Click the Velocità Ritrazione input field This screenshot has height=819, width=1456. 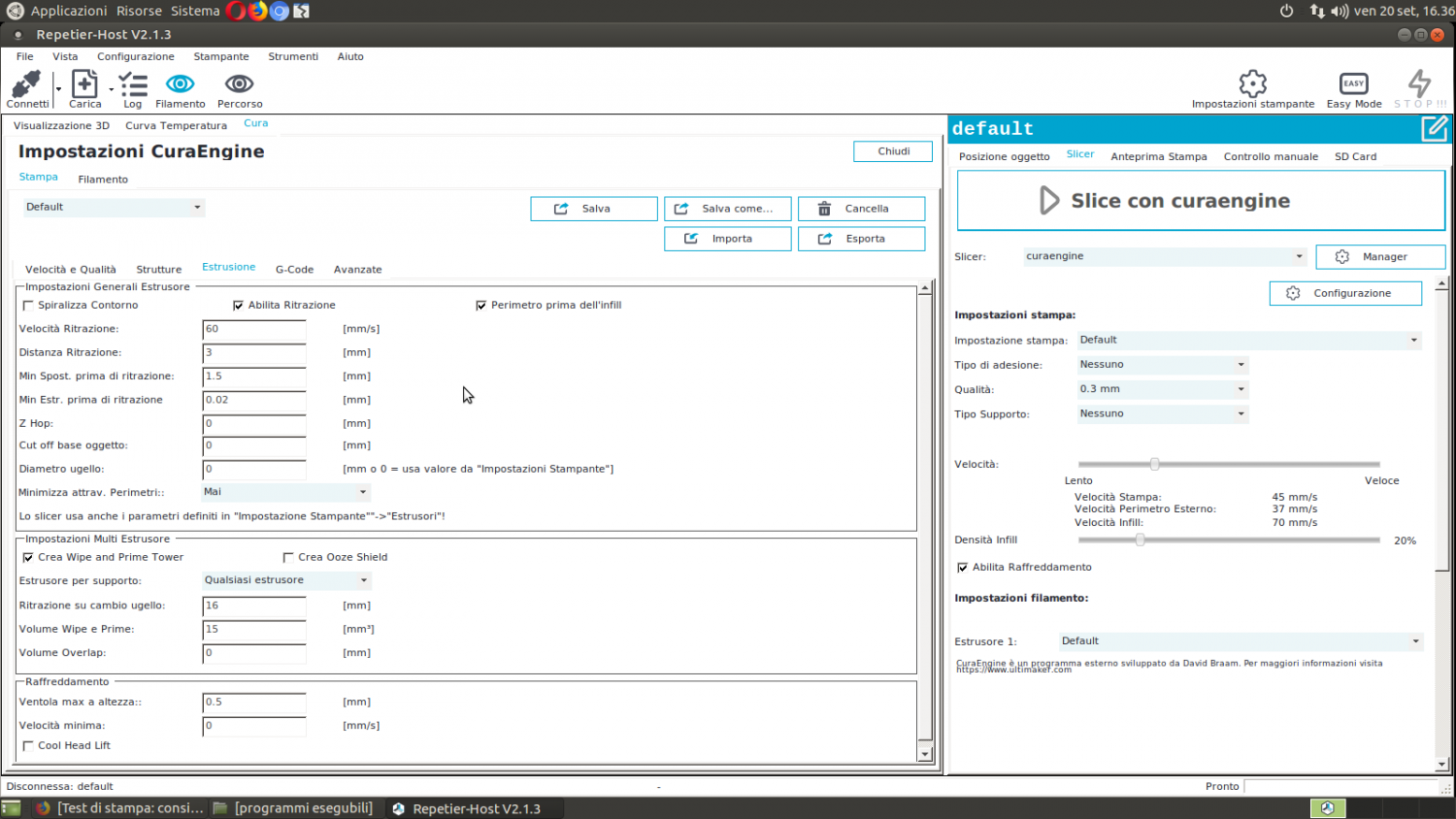point(254,330)
